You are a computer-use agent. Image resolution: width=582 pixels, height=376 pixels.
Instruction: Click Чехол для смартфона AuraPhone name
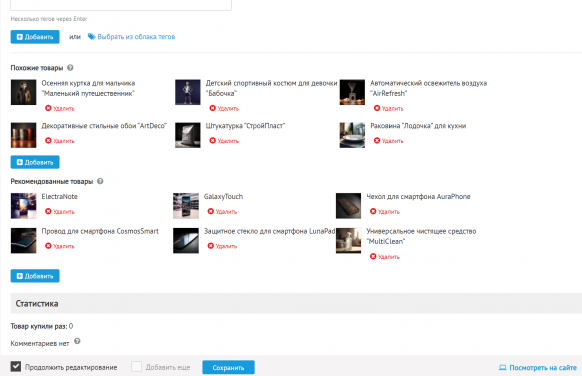click(418, 196)
